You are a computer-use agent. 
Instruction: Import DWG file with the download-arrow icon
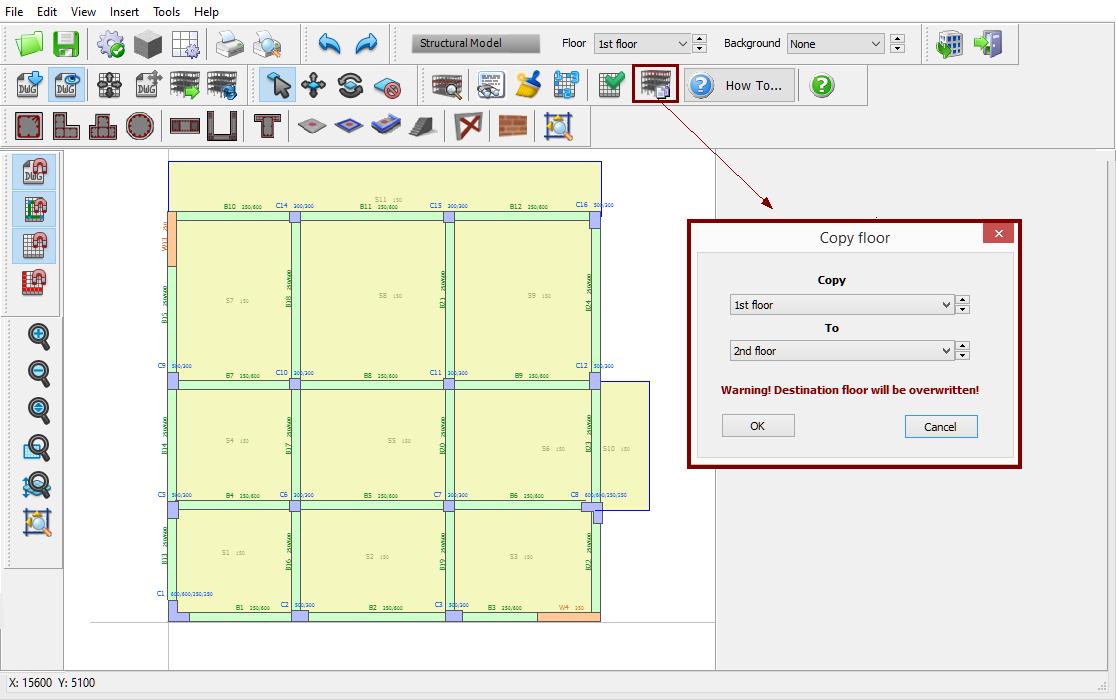pyautogui.click(x=29, y=85)
